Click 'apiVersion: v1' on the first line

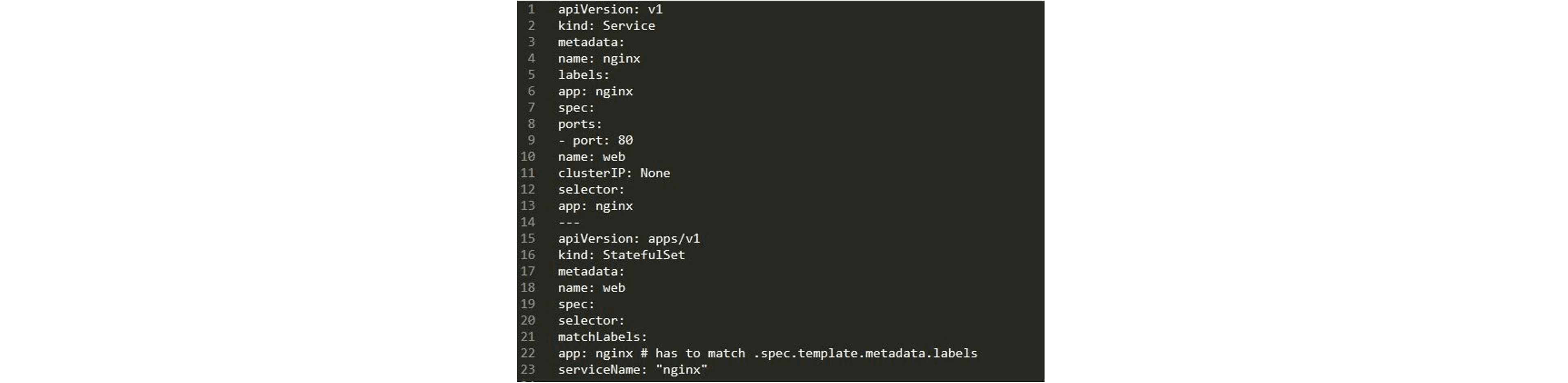(610, 9)
